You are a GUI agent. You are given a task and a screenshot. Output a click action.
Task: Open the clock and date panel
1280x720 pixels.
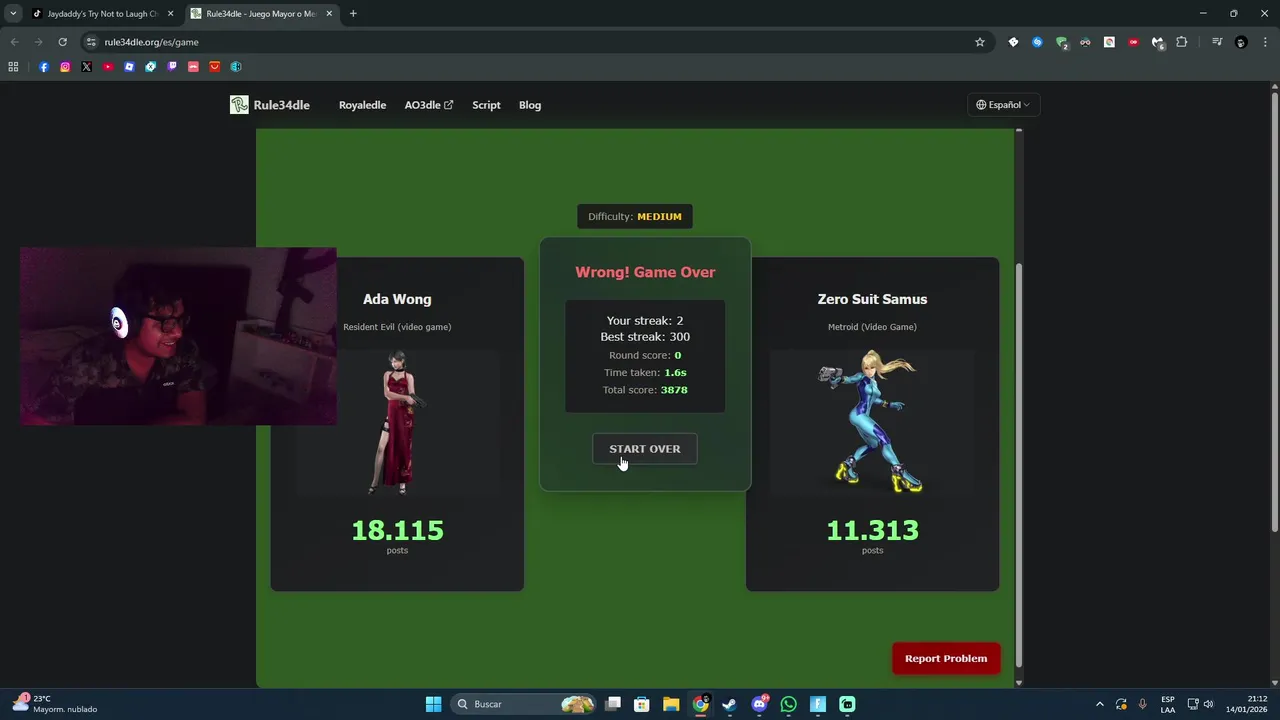pos(1246,704)
